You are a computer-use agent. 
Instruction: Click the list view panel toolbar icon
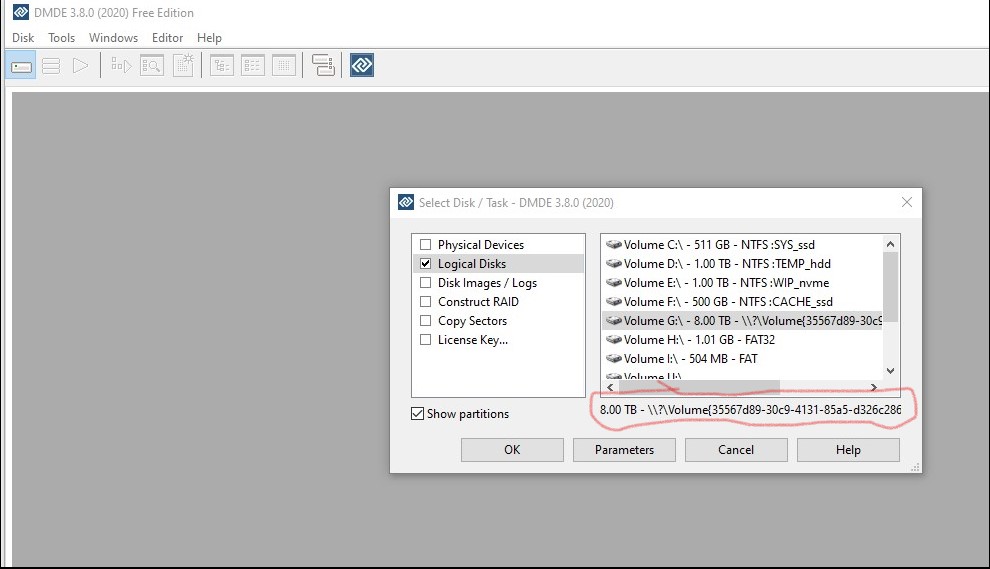253,66
